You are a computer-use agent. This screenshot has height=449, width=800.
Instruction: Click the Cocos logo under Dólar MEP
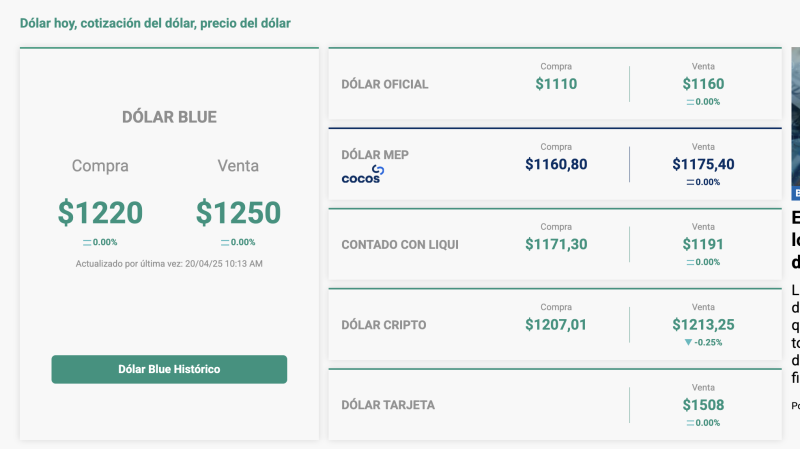(x=362, y=176)
